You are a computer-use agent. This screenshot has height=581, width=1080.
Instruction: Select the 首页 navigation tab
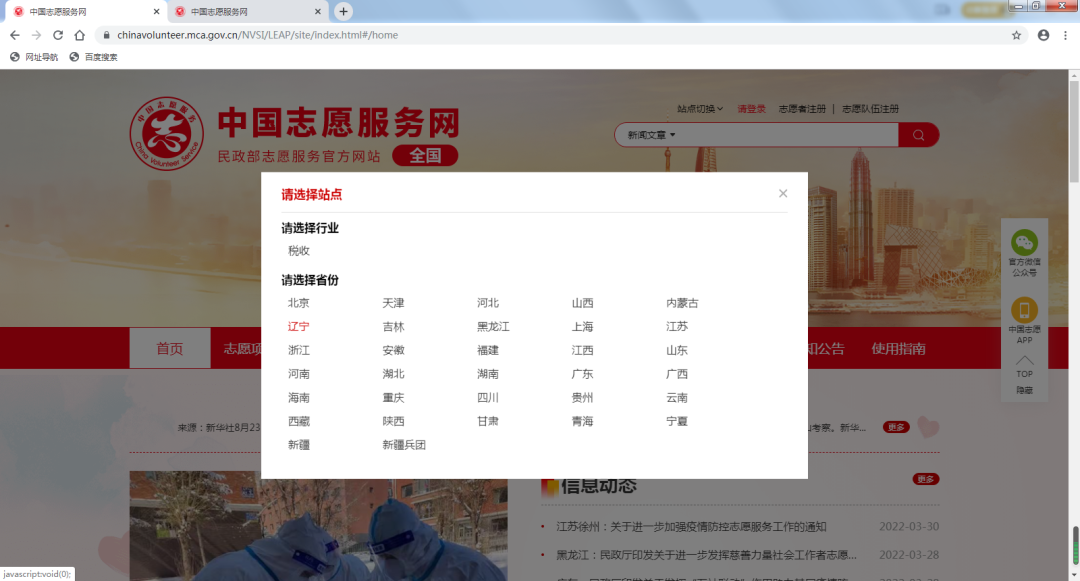tap(169, 348)
